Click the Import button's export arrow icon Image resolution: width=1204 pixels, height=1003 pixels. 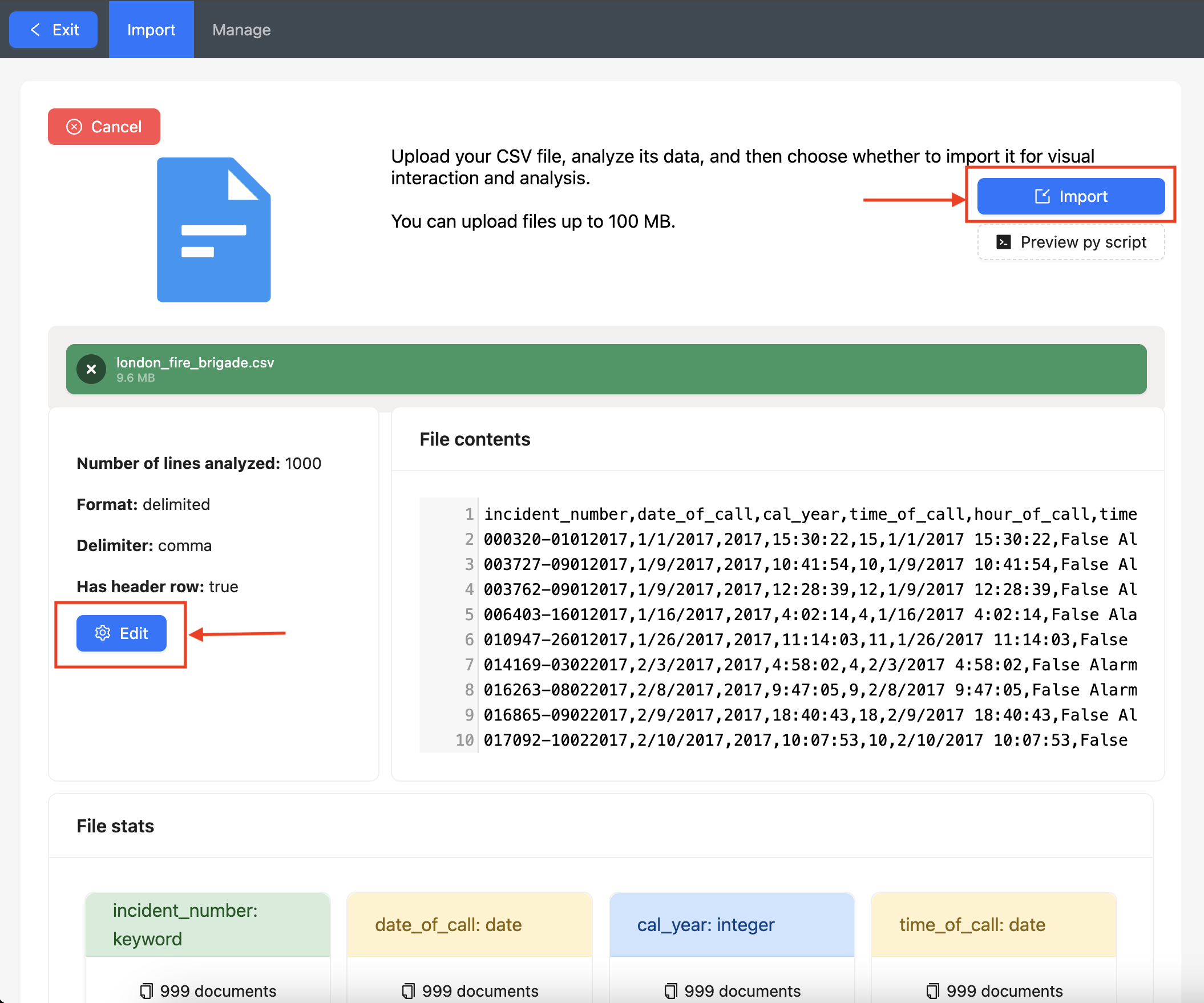click(1042, 196)
